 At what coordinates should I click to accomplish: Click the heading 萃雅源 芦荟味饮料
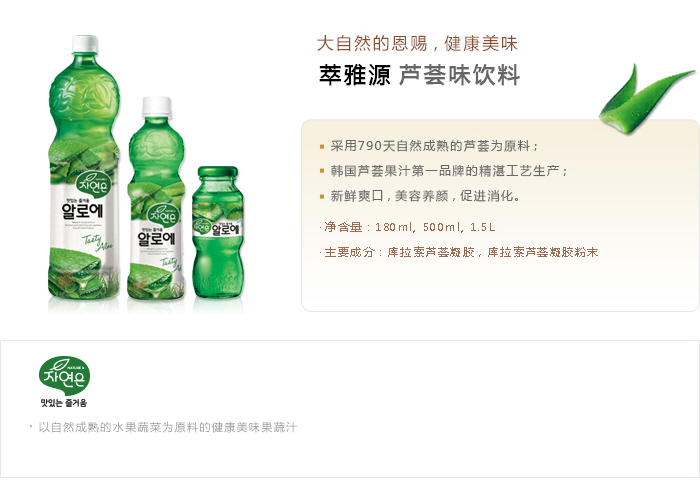click(x=420, y=75)
